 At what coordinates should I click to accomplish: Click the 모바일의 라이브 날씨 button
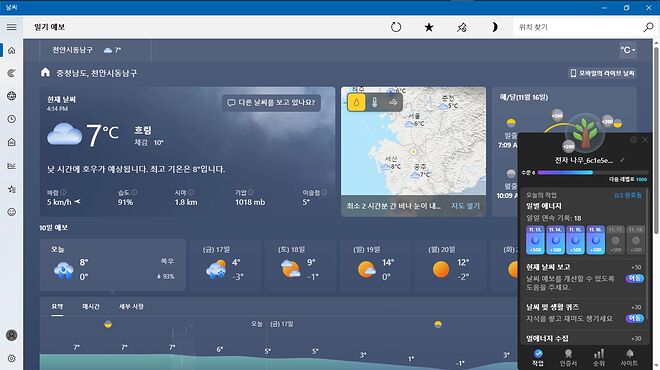(x=602, y=73)
